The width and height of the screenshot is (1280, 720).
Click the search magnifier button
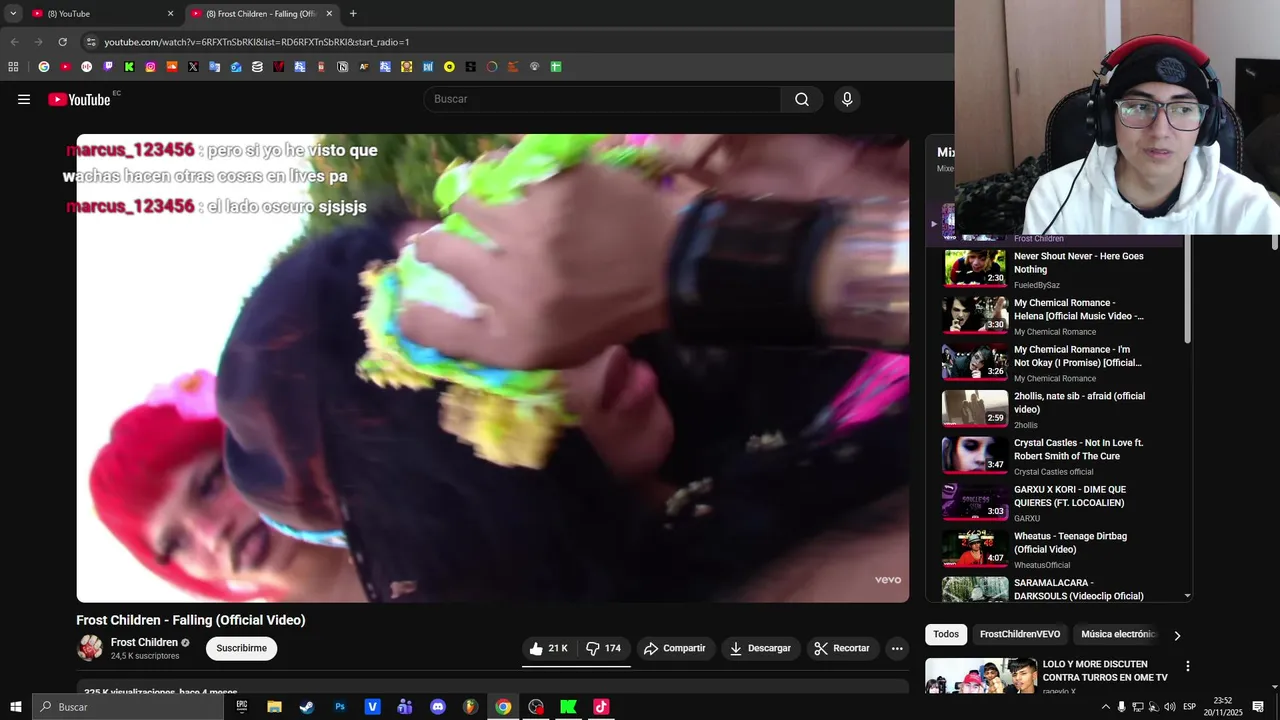pos(802,99)
